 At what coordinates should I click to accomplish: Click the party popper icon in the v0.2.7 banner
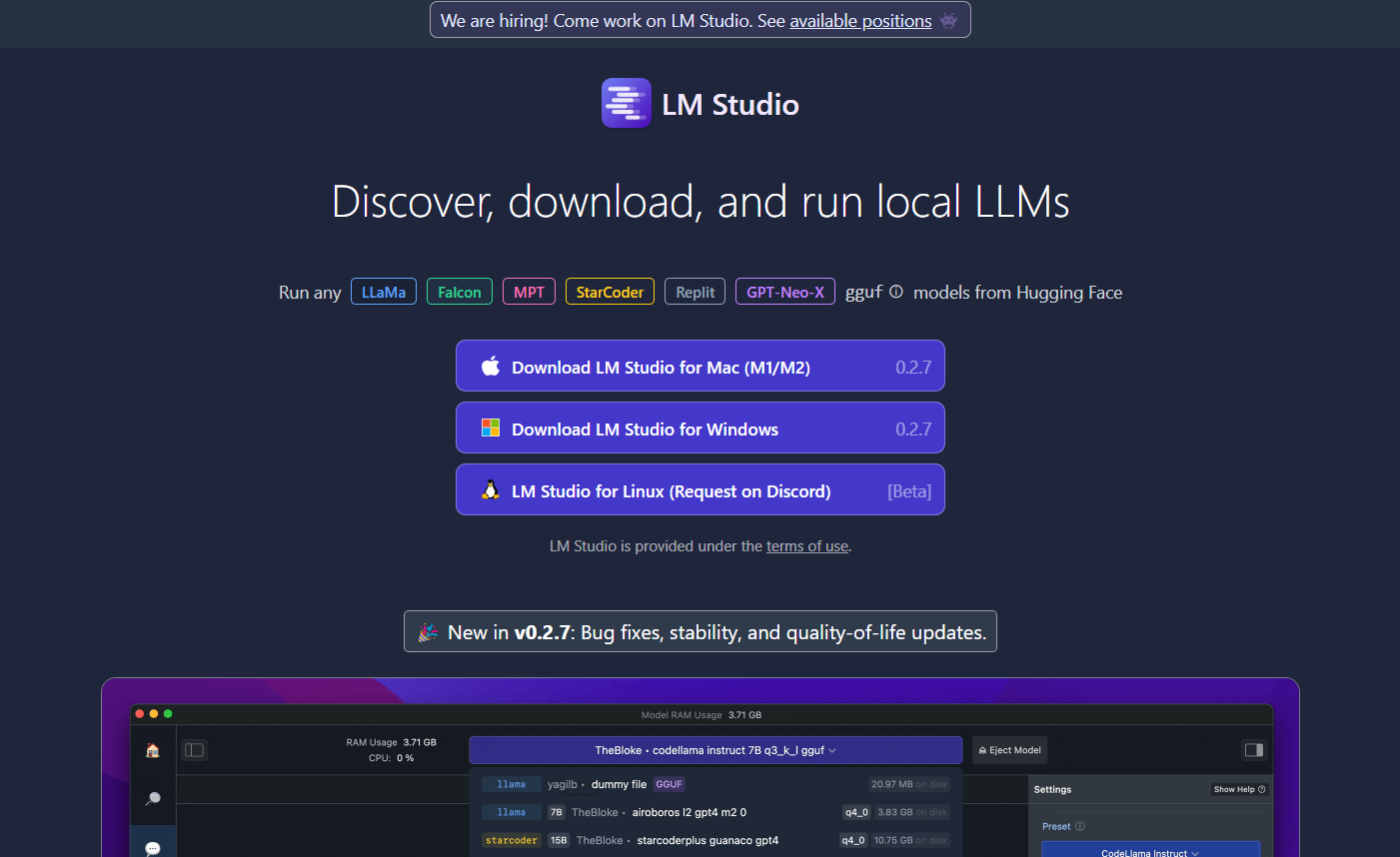[428, 630]
